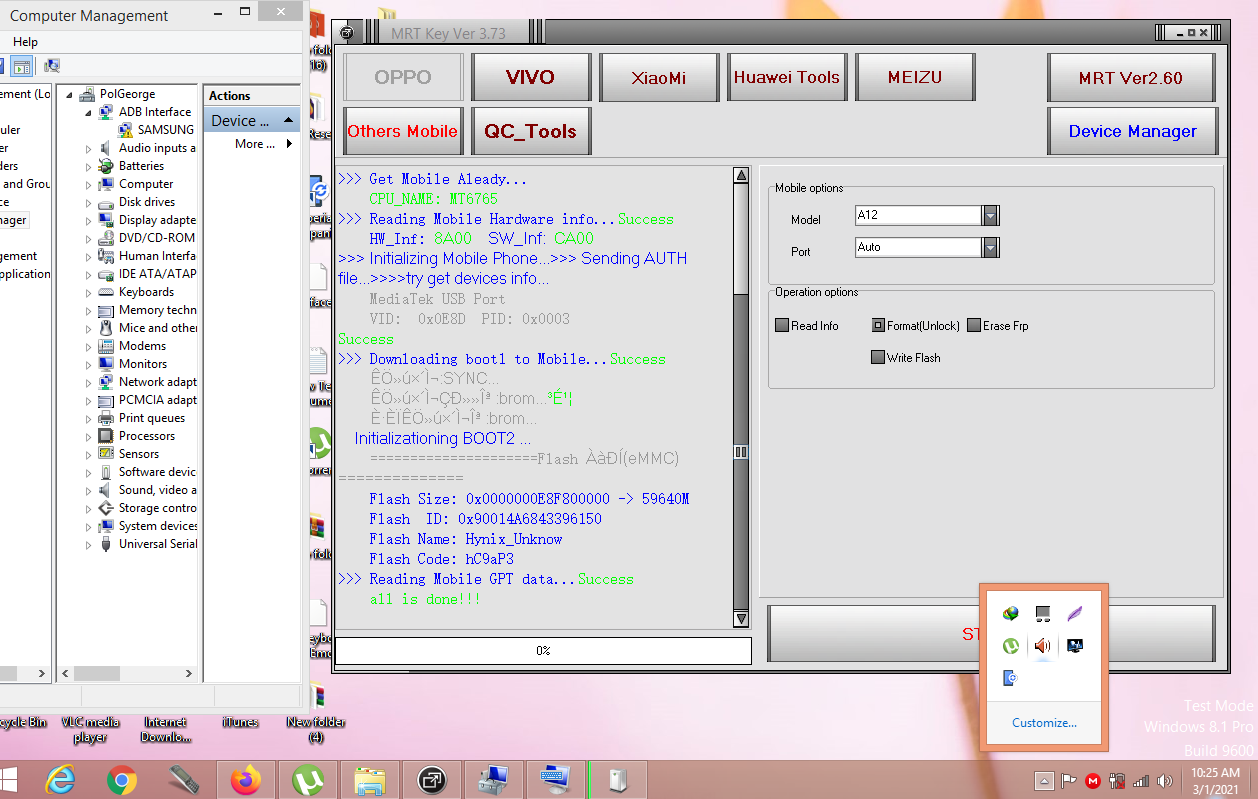1258x799 pixels.
Task: Open uTorrent from the taskbar
Action: pos(308,779)
